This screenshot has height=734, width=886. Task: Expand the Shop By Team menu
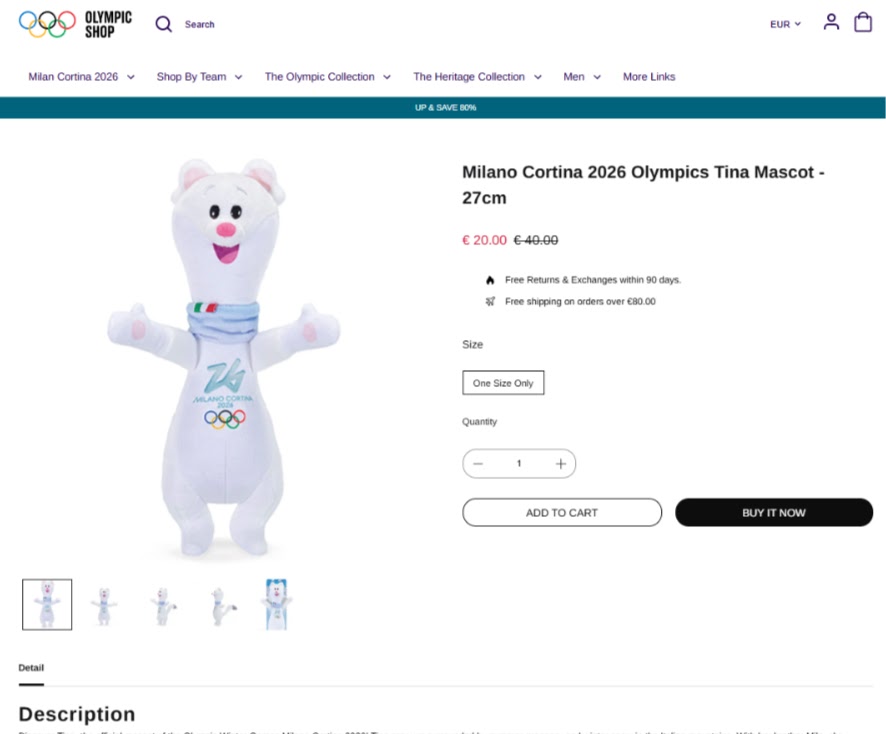click(x=198, y=76)
